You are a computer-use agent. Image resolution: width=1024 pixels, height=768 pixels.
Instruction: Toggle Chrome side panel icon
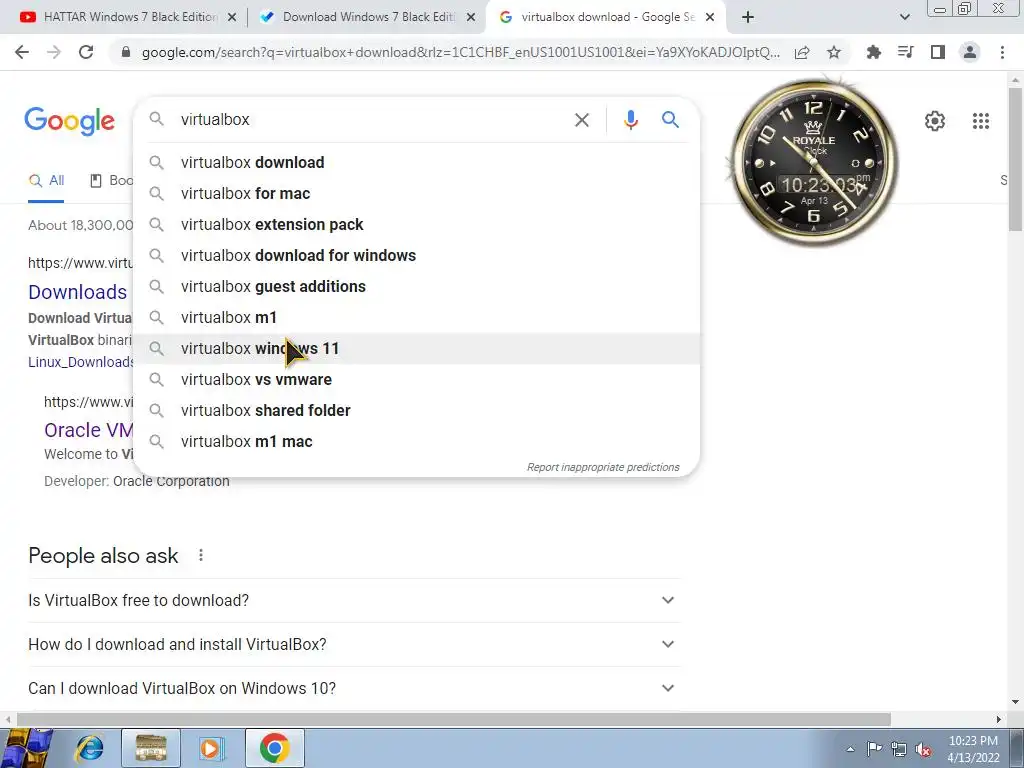pyautogui.click(x=938, y=52)
